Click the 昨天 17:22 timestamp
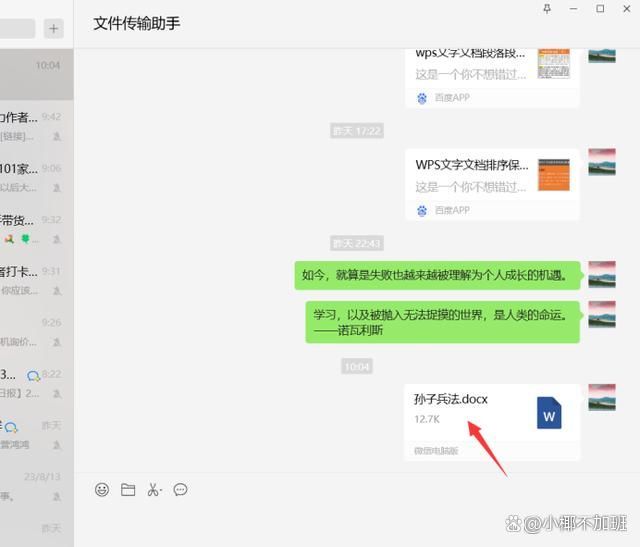The height and width of the screenshot is (547, 640). 357,131
